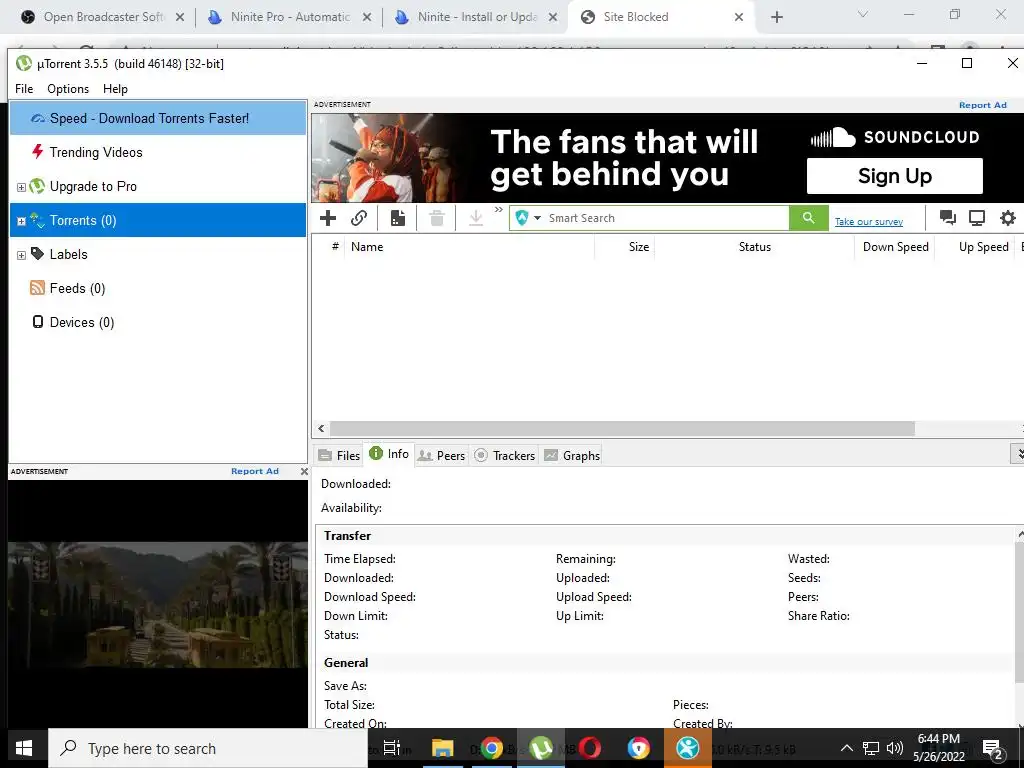
Task: Open the Windows Start menu
Action: pos(24,748)
